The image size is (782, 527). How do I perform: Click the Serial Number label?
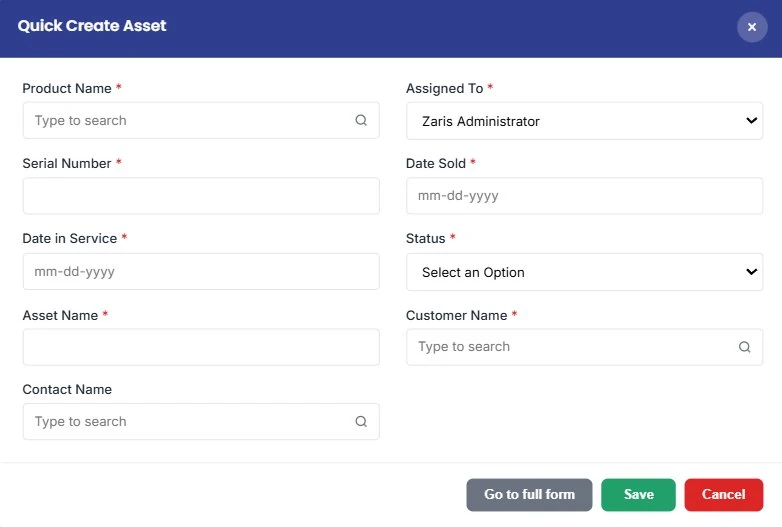point(67,164)
